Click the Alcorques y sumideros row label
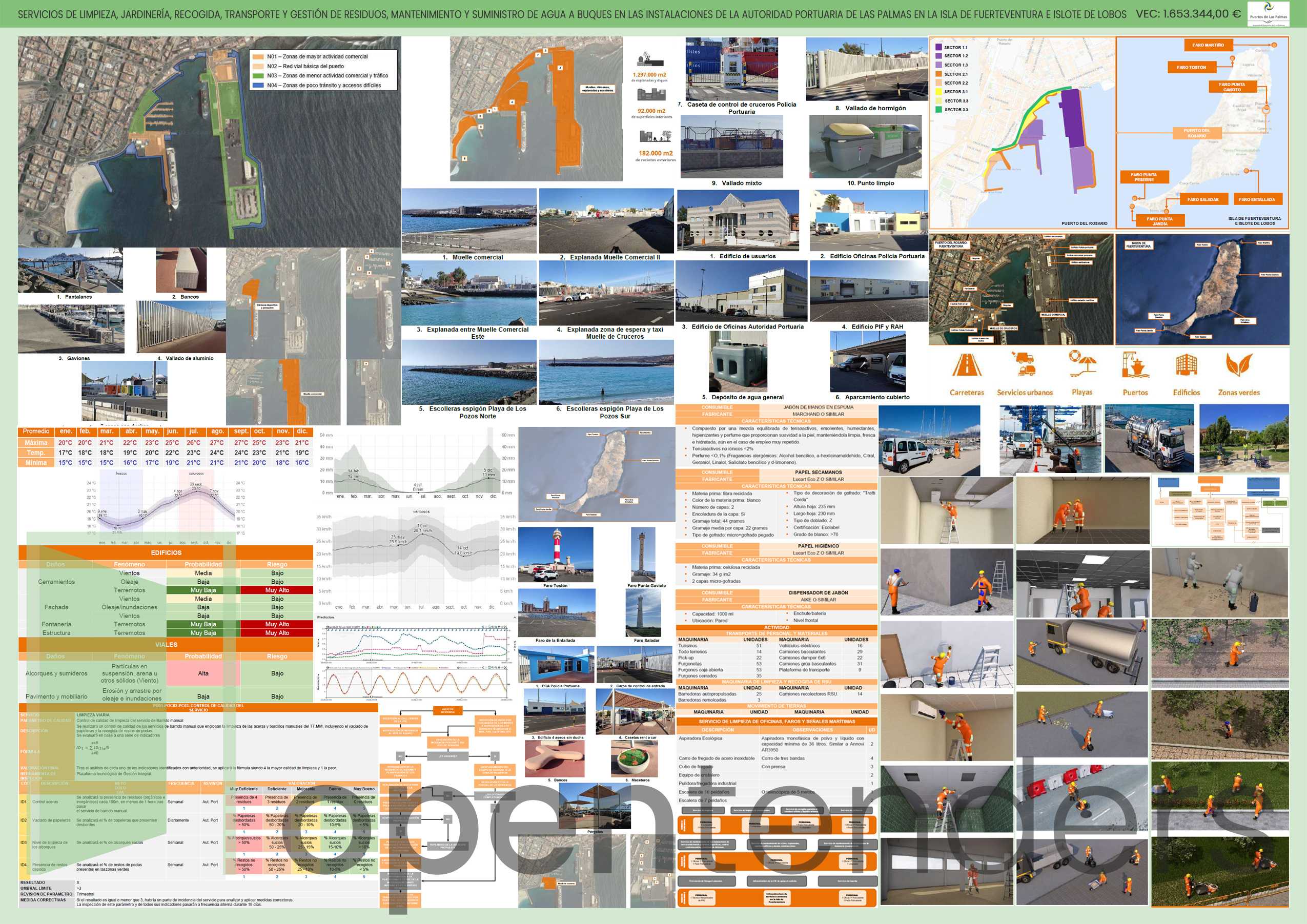Viewport: 1307px width, 924px height. point(56,673)
